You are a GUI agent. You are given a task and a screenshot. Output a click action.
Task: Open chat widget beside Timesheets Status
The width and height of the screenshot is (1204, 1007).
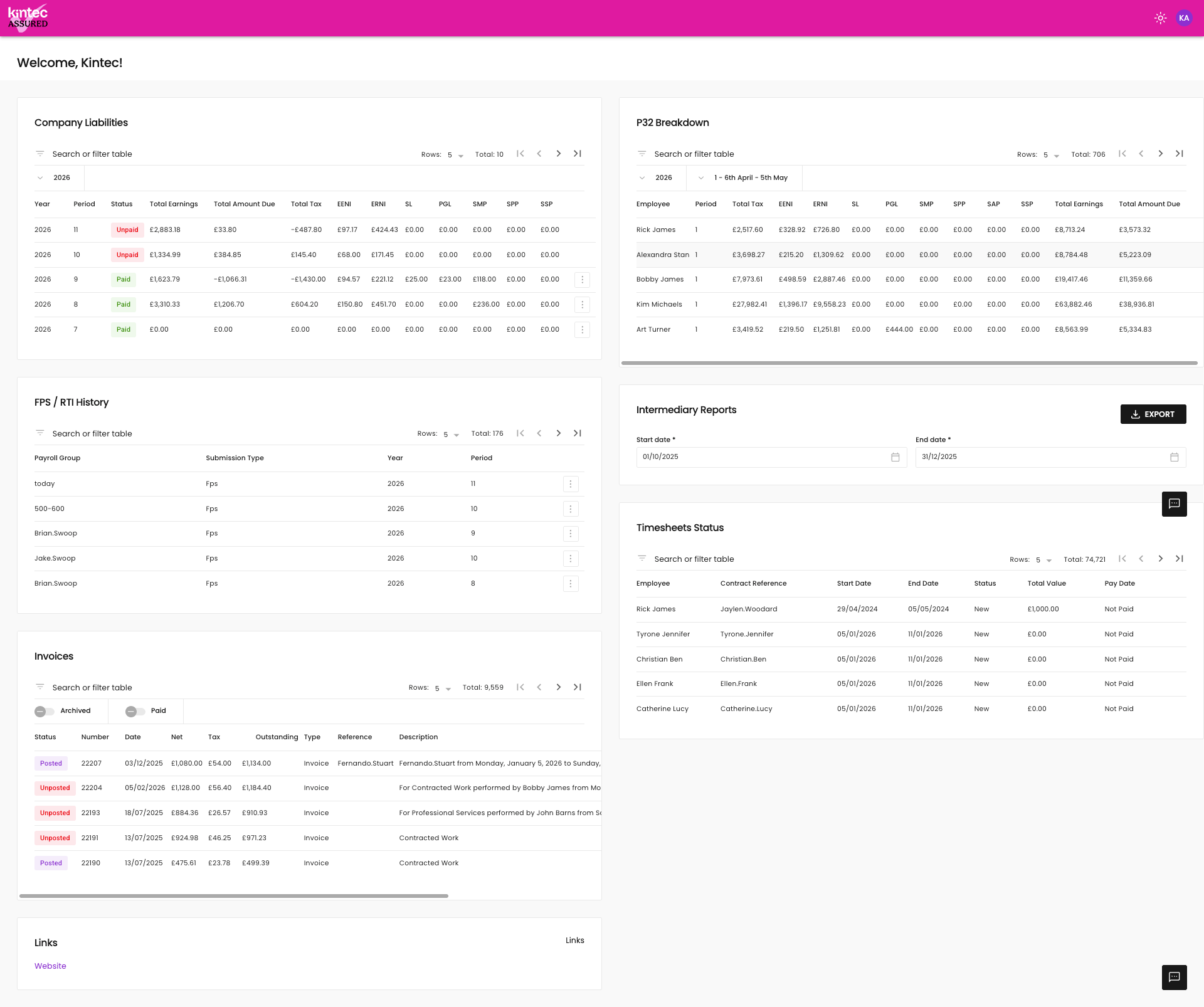pos(1174,504)
